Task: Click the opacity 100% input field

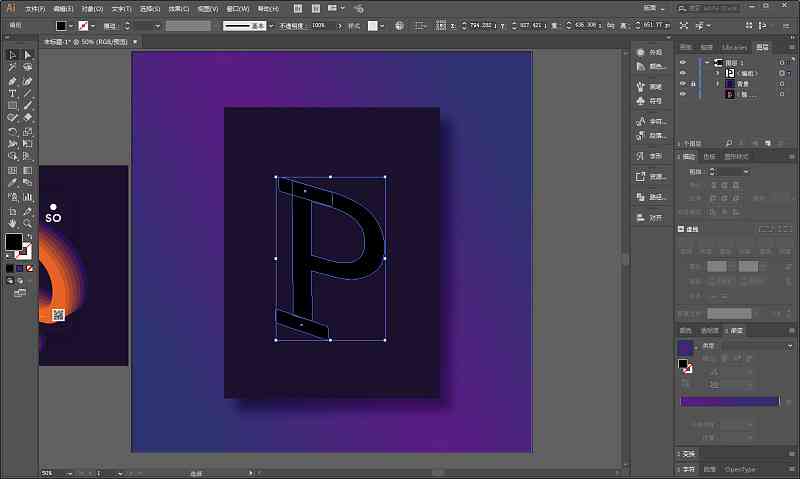Action: pyautogui.click(x=321, y=26)
